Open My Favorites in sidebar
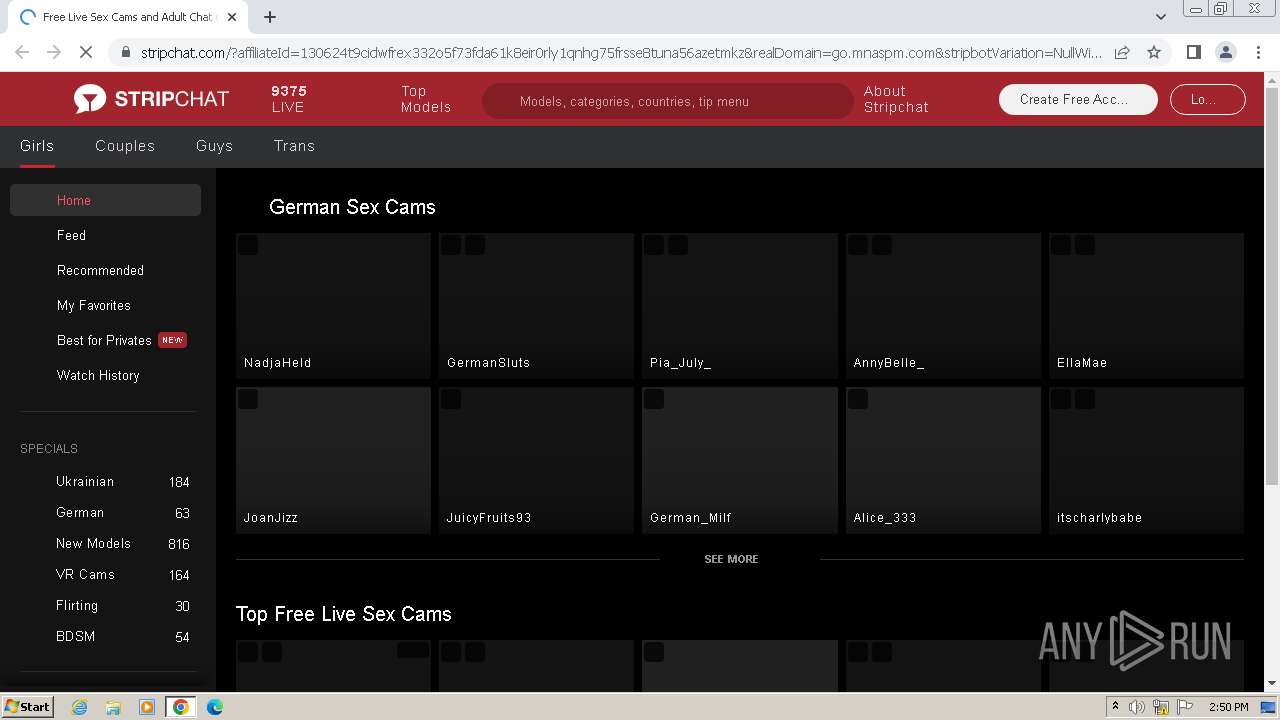1280x720 pixels. (105, 305)
